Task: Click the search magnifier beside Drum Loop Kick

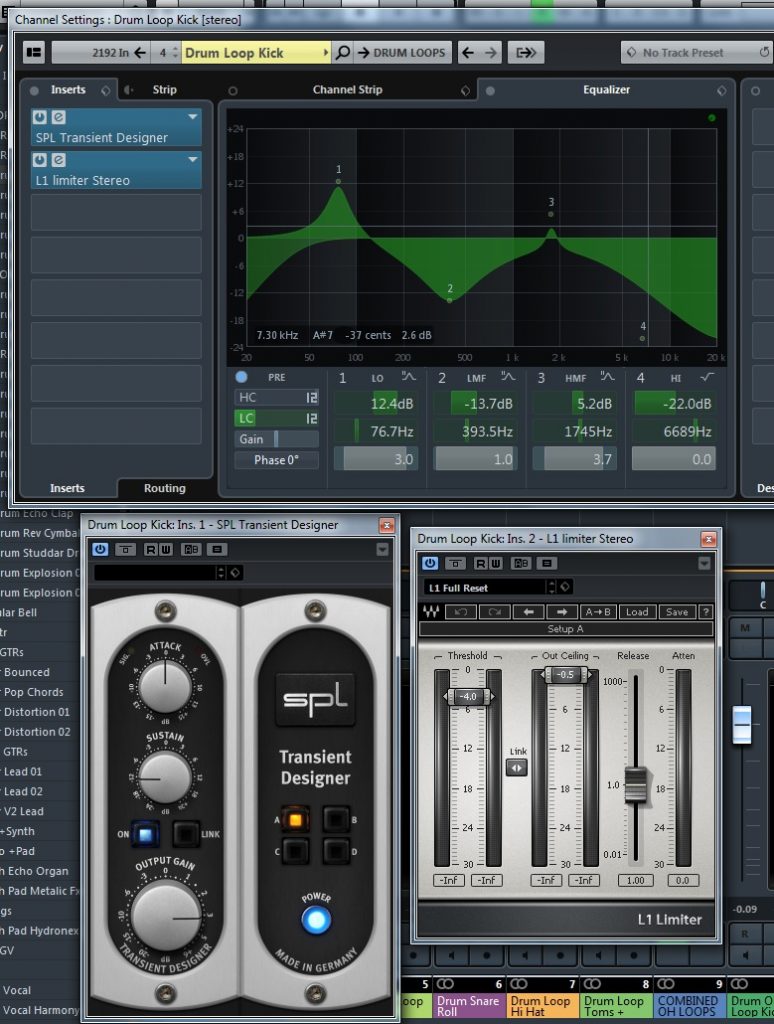Action: click(x=342, y=53)
